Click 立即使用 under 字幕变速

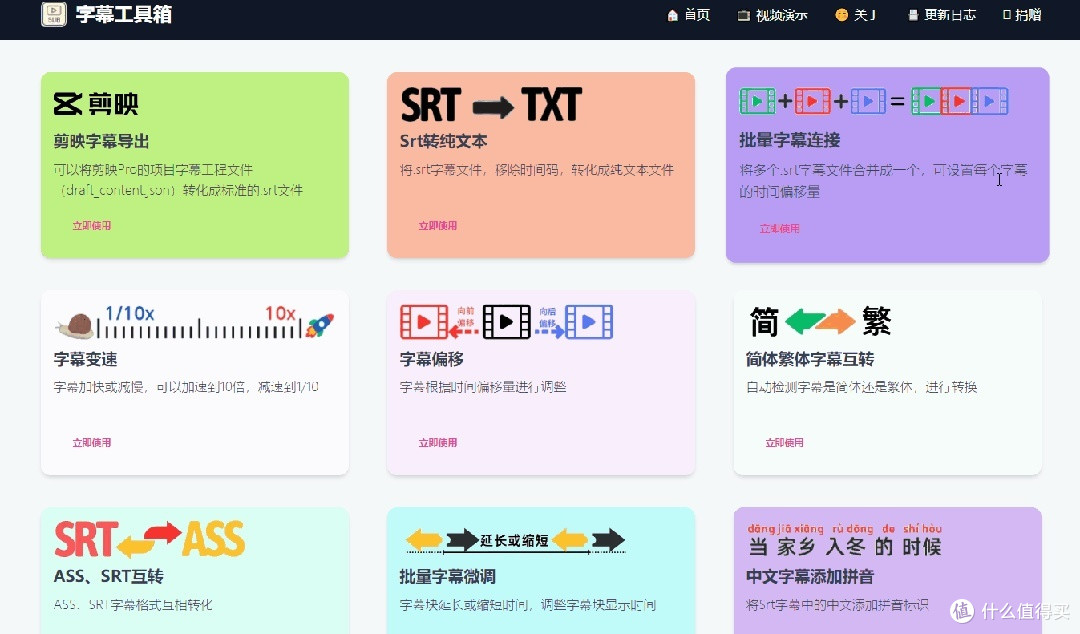coord(92,442)
